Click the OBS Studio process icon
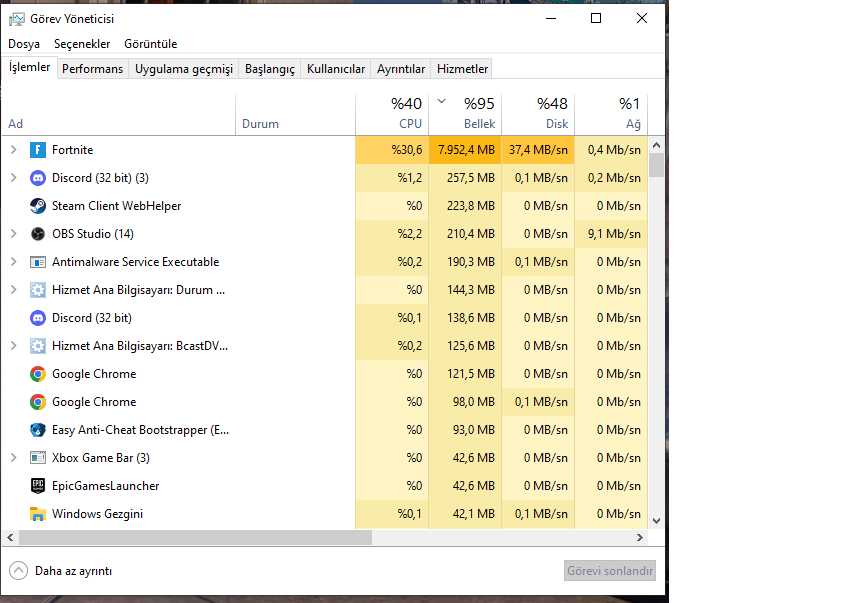The width and height of the screenshot is (864, 603). pos(37,234)
